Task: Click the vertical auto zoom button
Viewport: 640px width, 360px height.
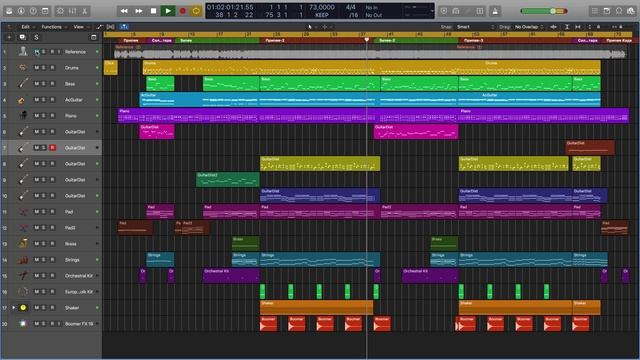Action: [567, 27]
